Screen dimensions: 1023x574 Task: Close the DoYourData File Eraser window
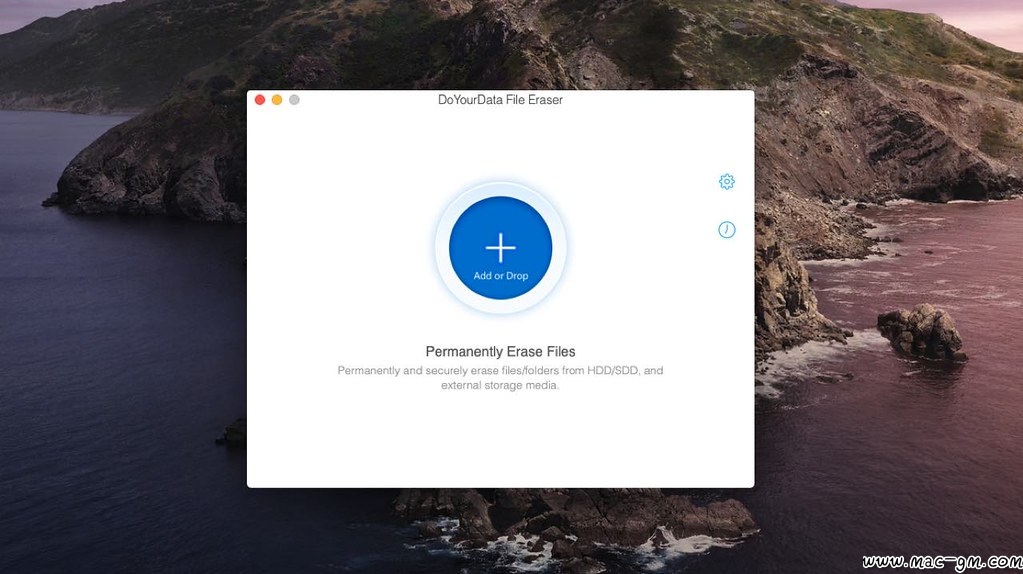click(x=260, y=100)
